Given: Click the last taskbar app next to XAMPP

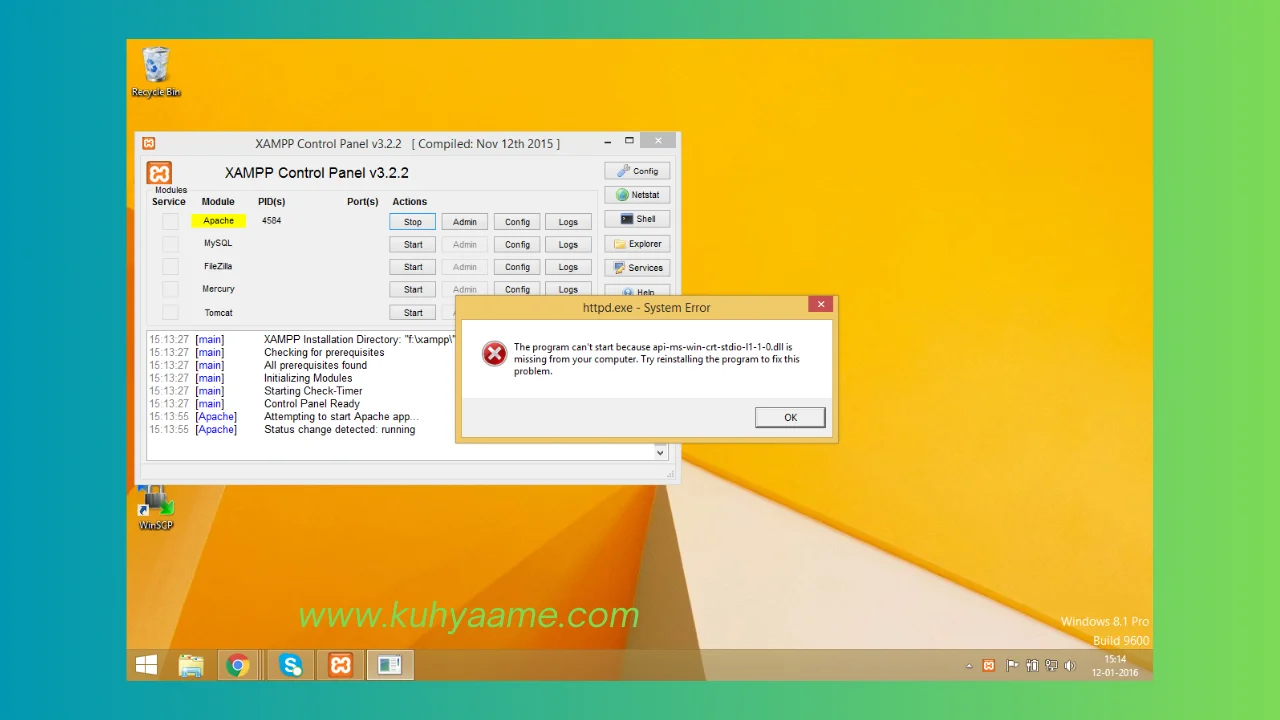Looking at the screenshot, I should click(x=390, y=665).
